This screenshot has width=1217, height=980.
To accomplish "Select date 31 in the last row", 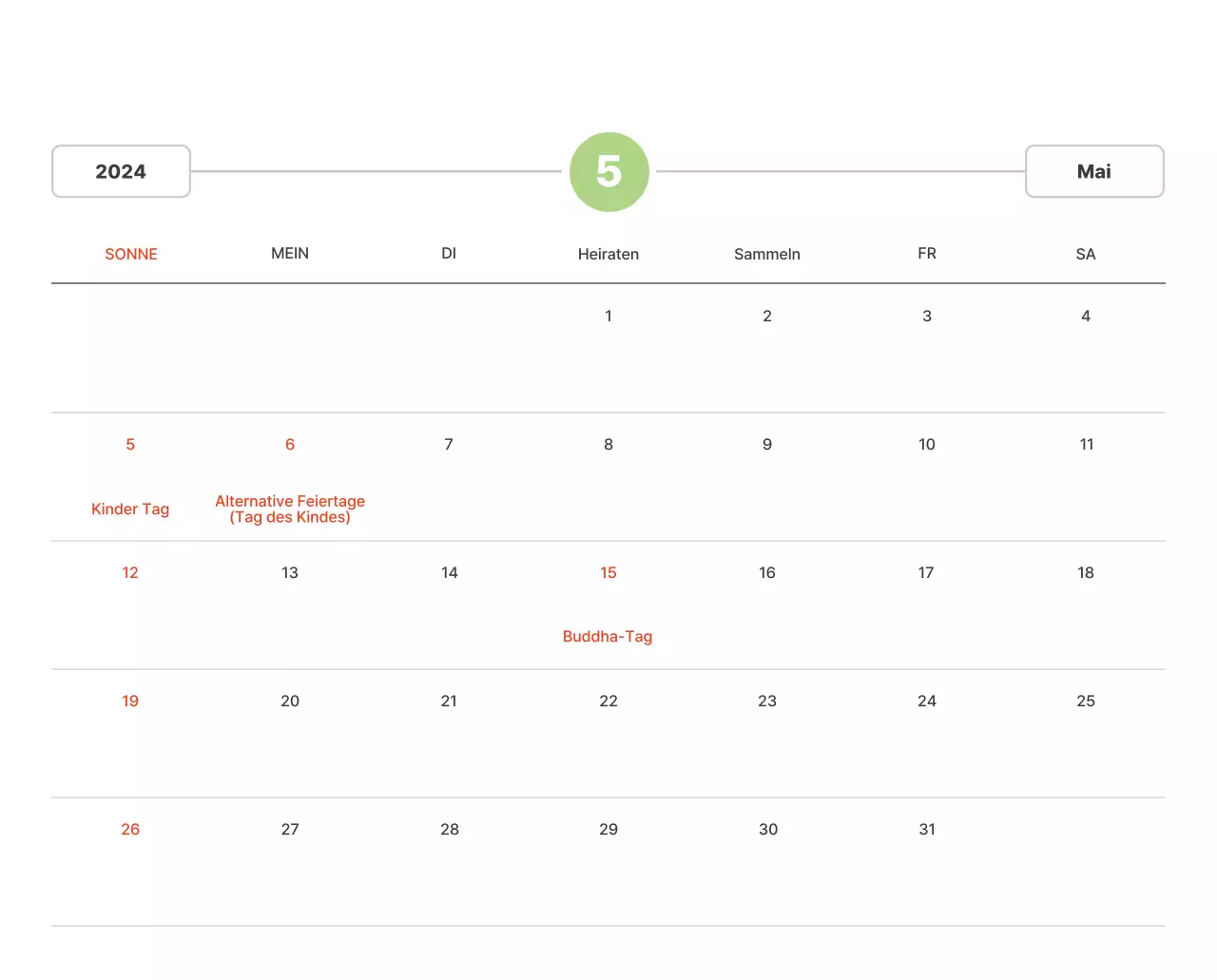I will (x=927, y=829).
